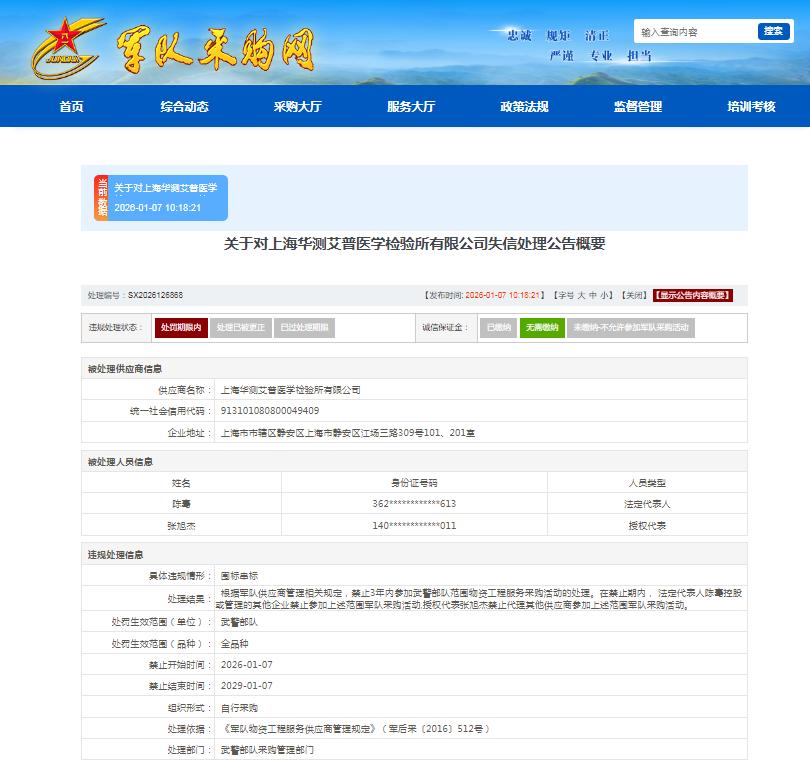Click the 军队采购网 star logo
The height and width of the screenshot is (768, 810).
tap(67, 48)
